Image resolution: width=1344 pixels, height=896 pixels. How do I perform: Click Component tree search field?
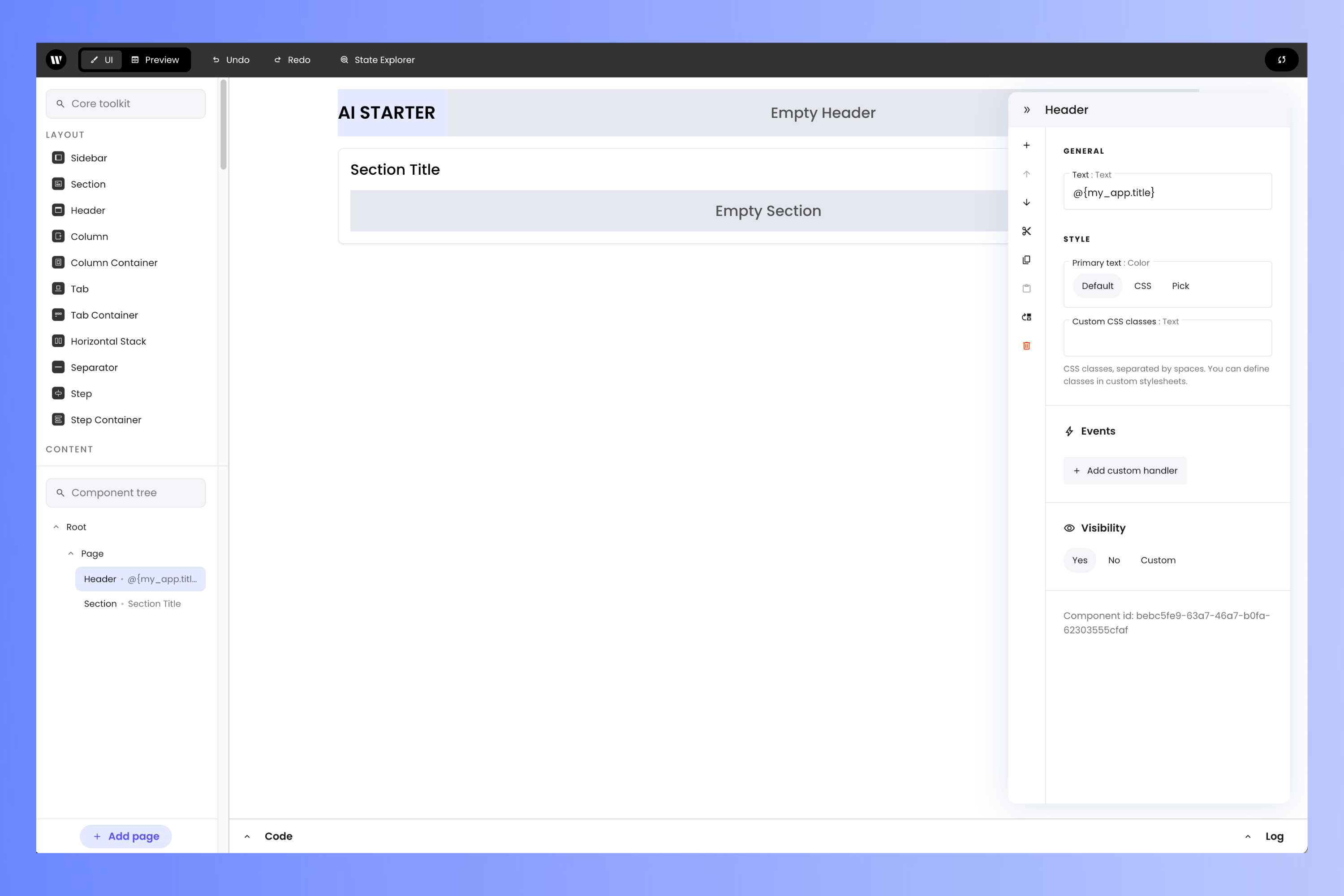click(x=126, y=492)
